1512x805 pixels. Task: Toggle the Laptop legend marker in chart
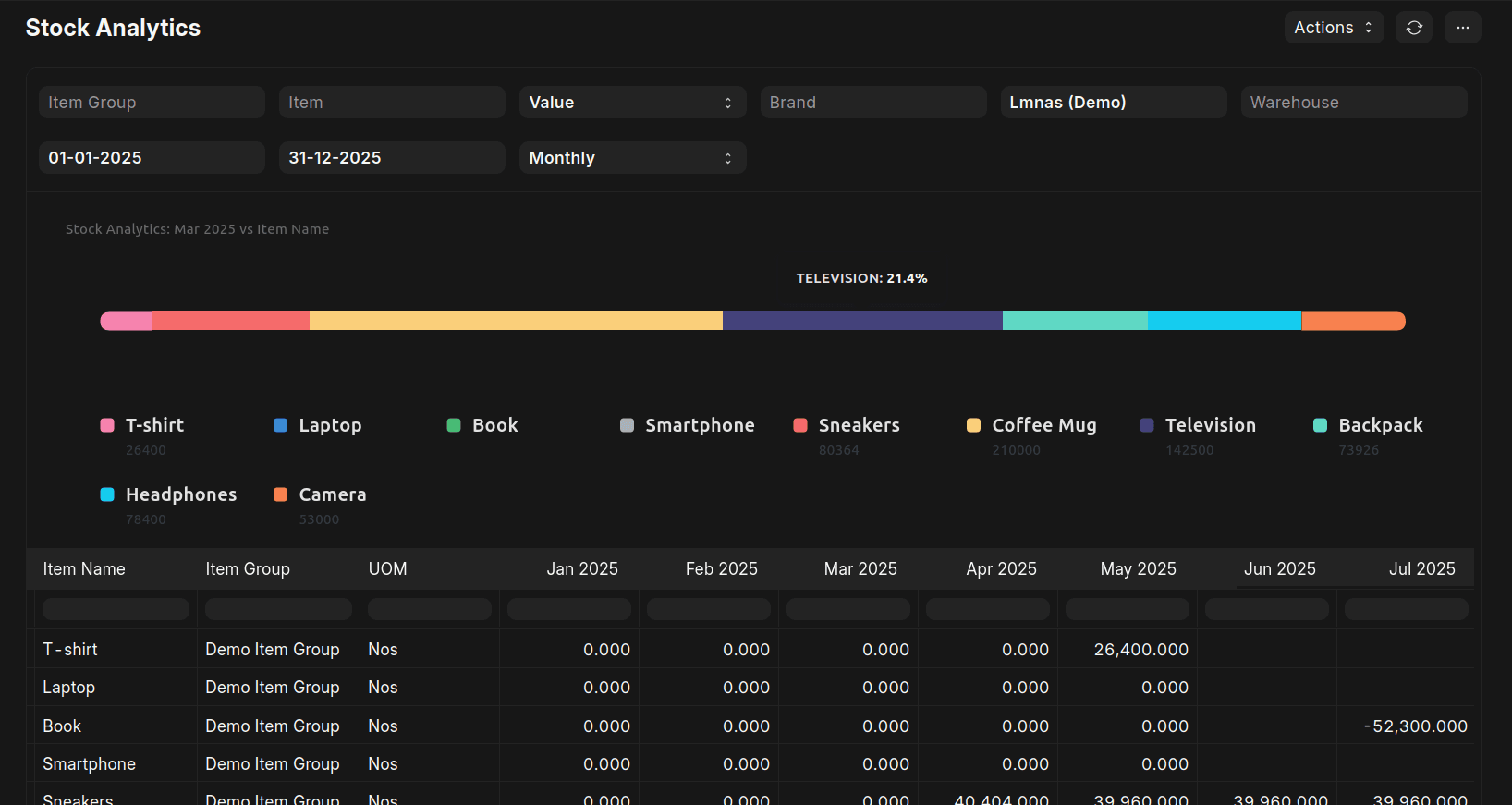coord(281,425)
